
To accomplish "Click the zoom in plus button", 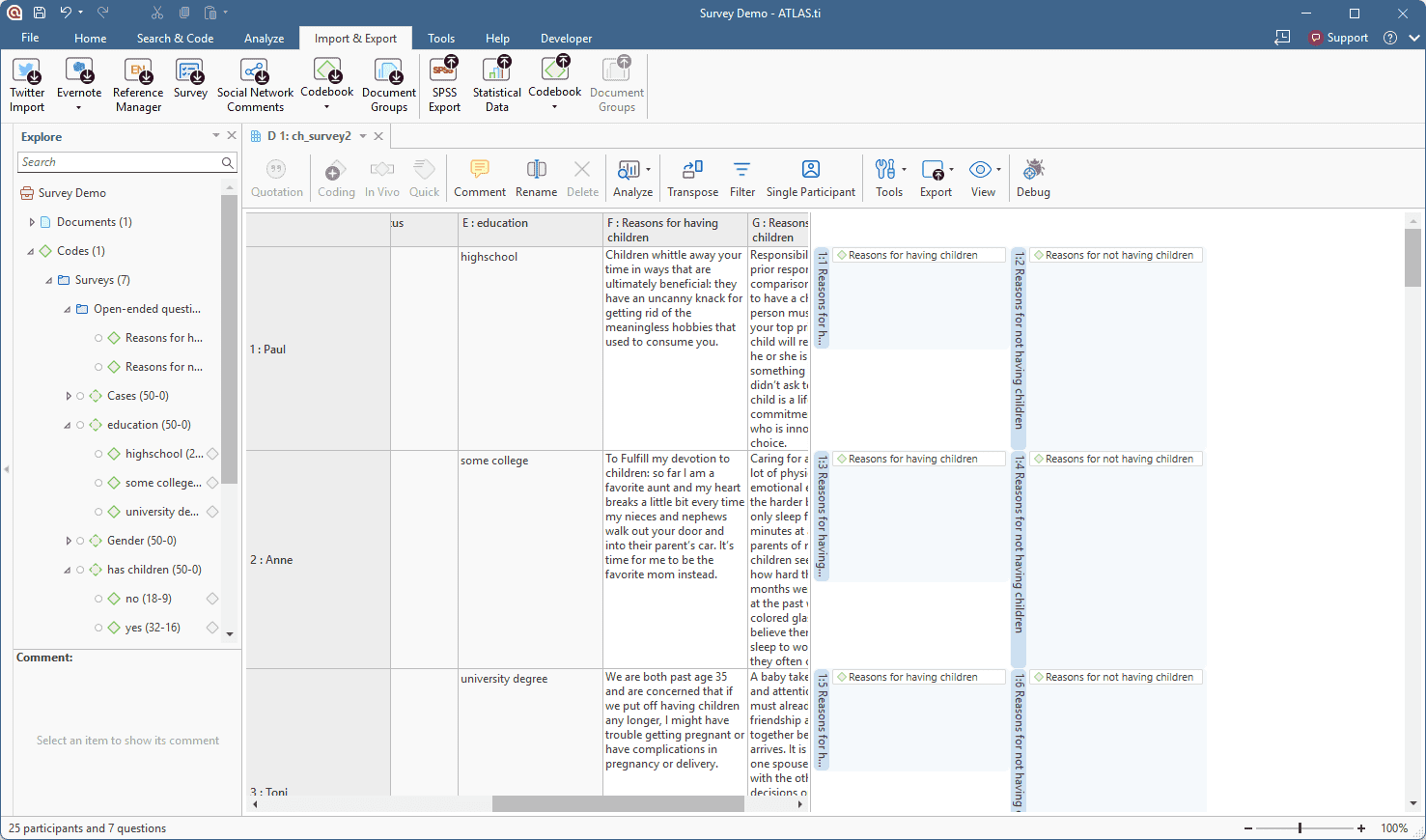I will point(1361,828).
